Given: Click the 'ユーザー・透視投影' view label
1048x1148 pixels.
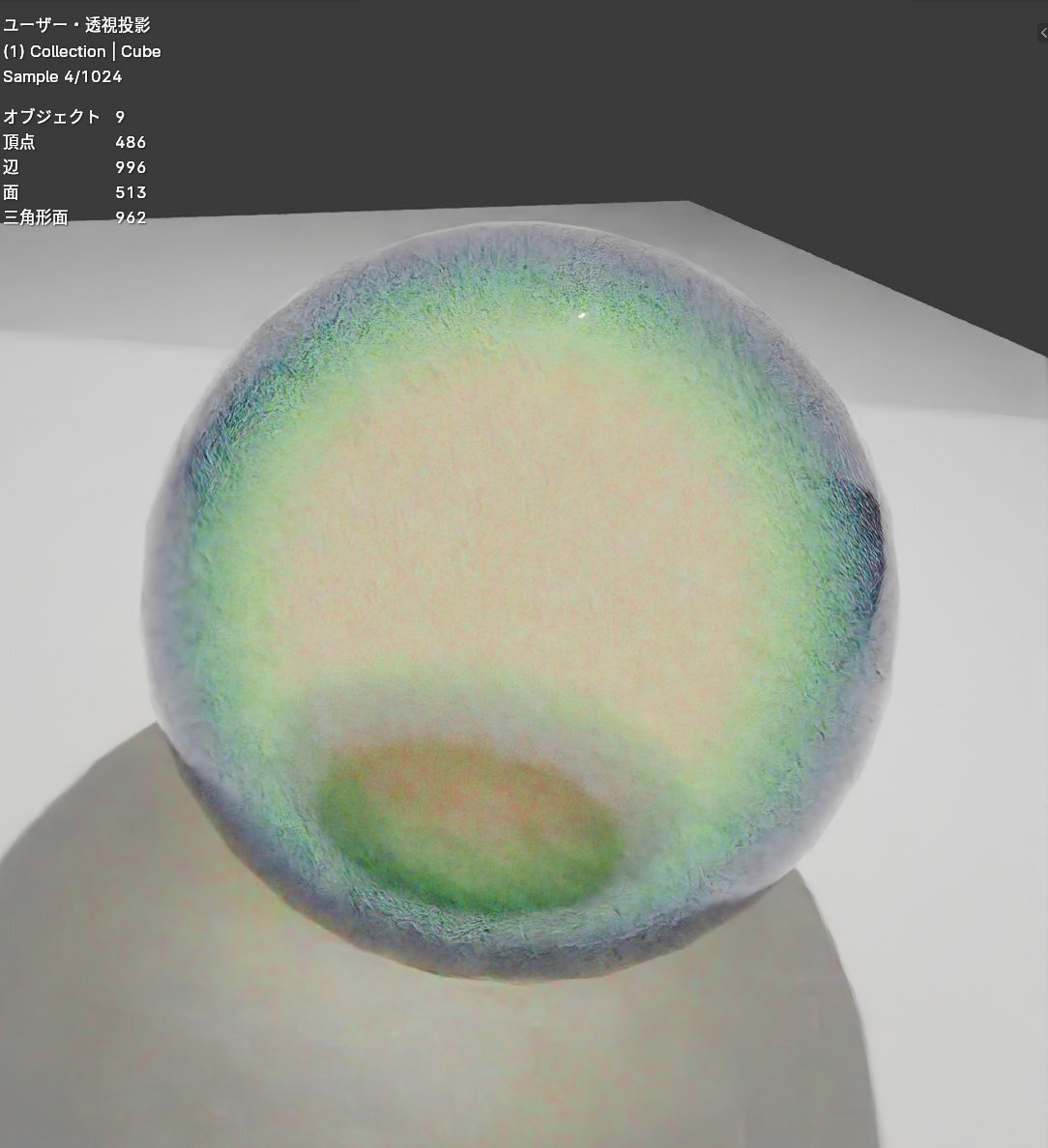Looking at the screenshot, I should click(77, 25).
